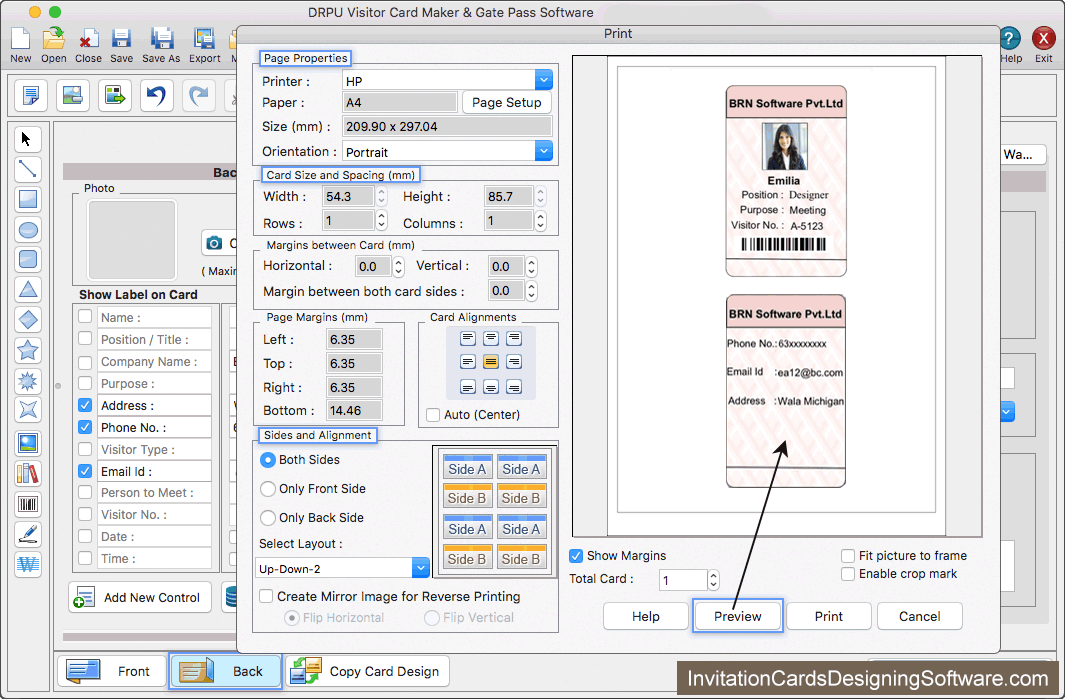Viewport: 1065px width, 699px height.
Task: Enable the Auto (Center) checkbox
Action: [433, 414]
